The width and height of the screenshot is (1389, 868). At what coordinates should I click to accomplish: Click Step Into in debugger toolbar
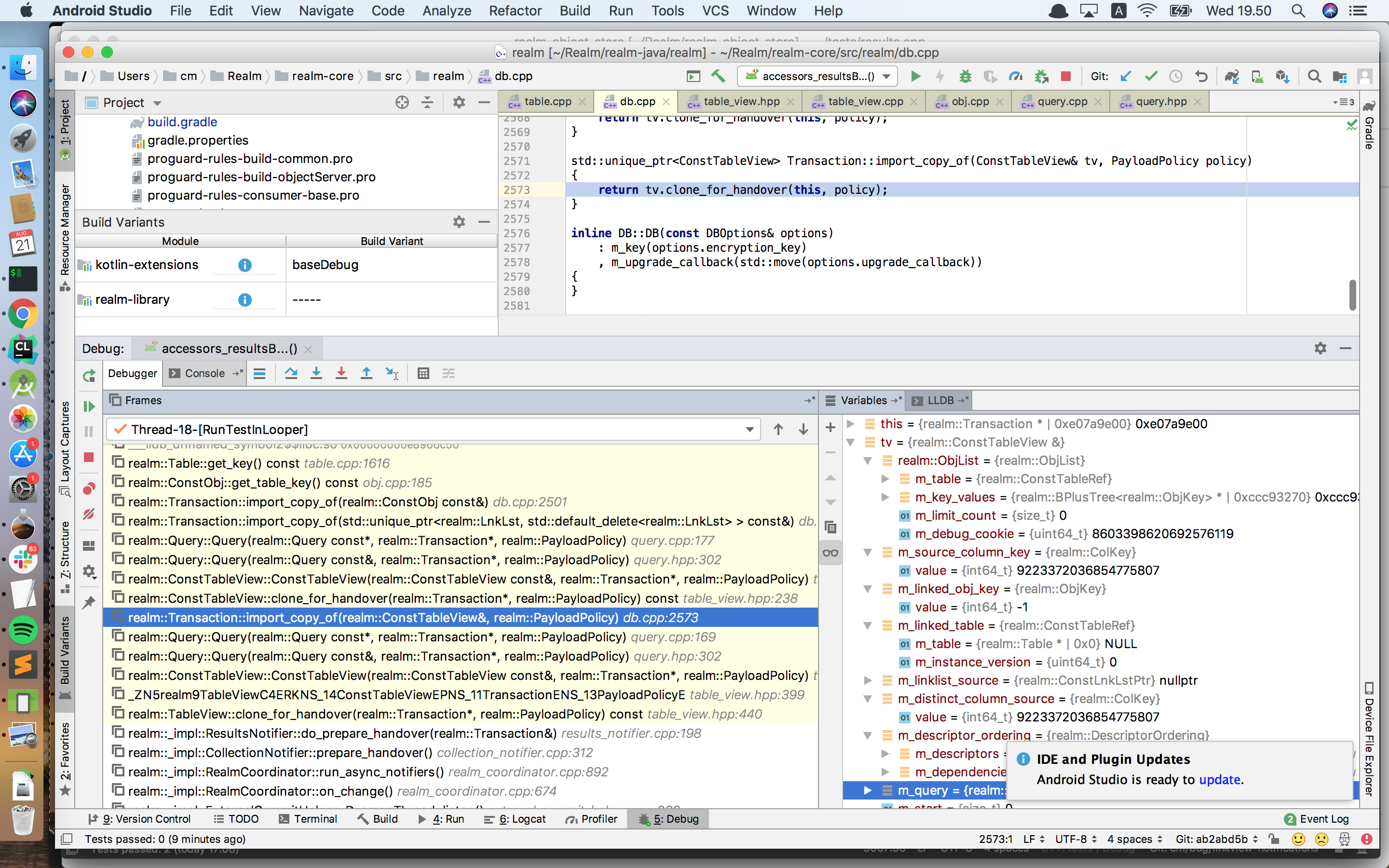(316, 374)
